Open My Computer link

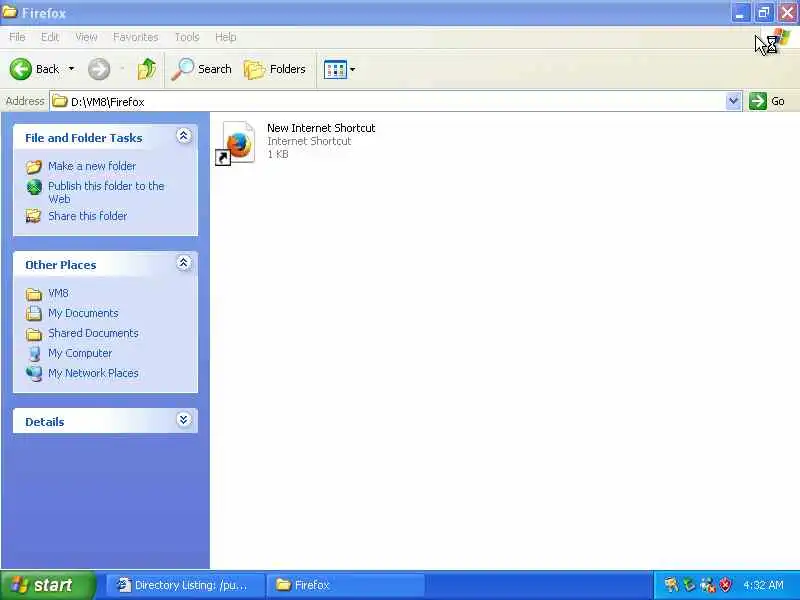[80, 353]
